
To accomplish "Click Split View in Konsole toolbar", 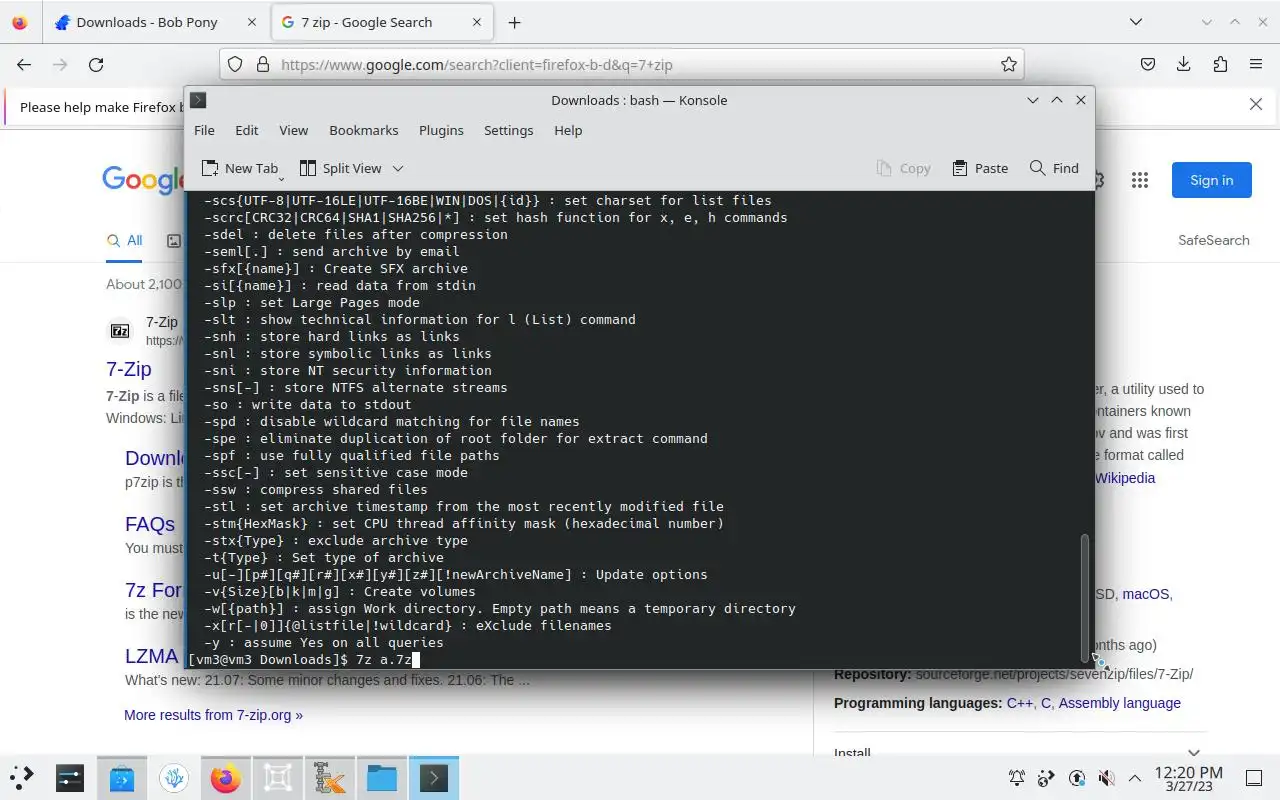I will (341, 168).
